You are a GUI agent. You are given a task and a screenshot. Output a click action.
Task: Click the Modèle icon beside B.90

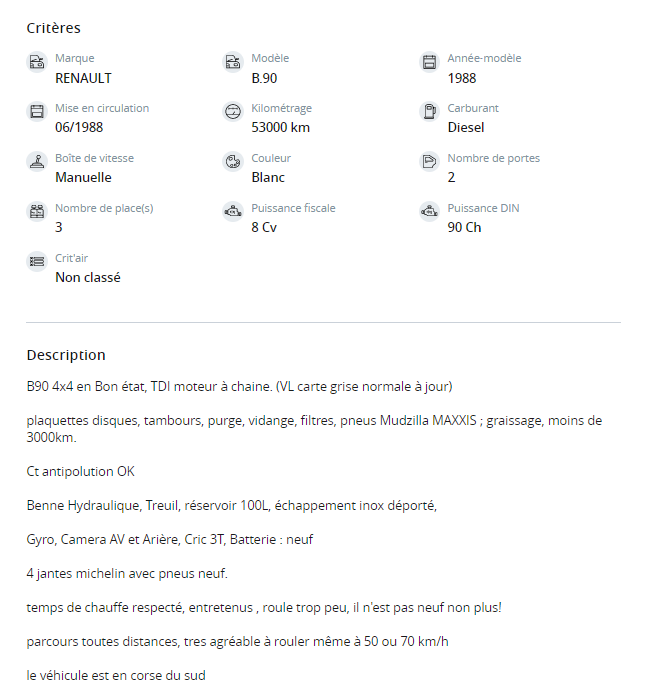[232, 62]
